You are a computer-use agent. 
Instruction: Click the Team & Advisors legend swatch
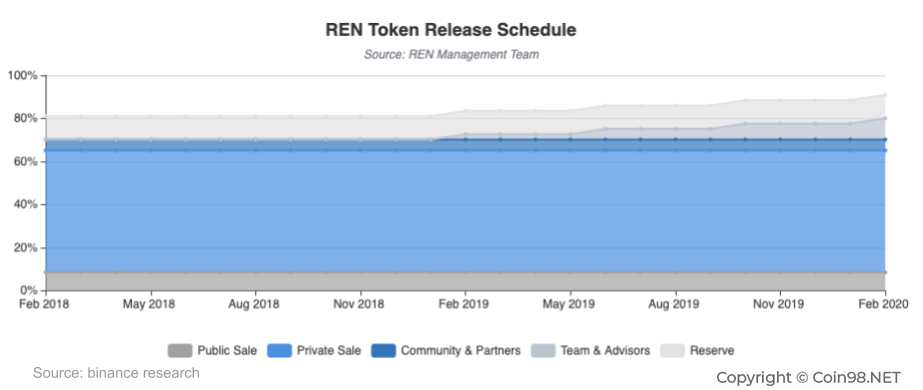543,351
